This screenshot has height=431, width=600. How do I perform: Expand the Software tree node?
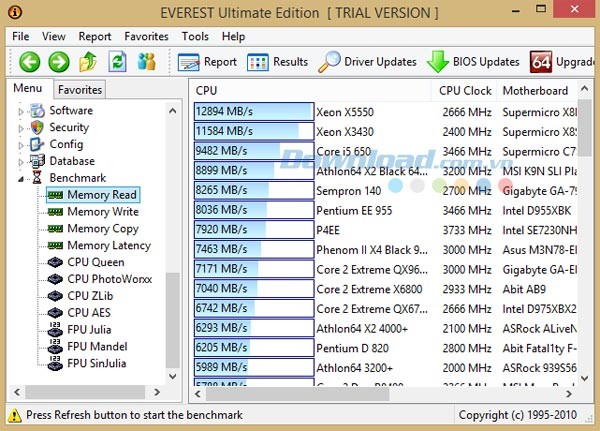click(x=20, y=111)
